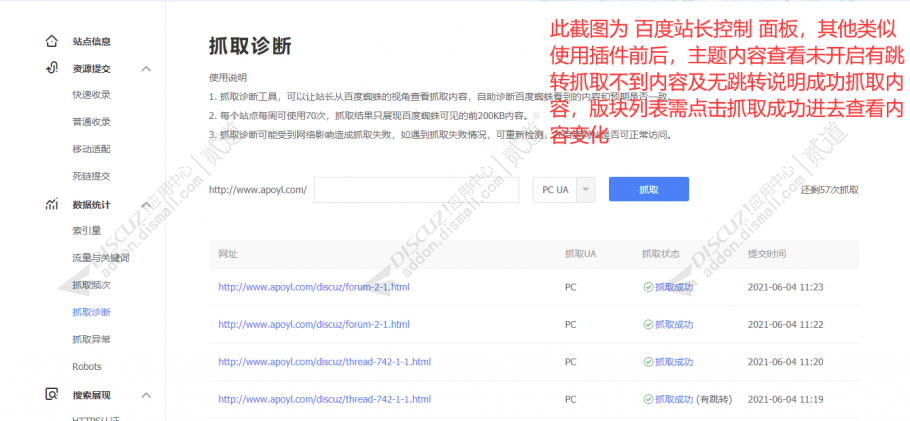Screen dimensions: 910x421
Task: Click the 搜索展现 search icon
Action: coord(52,394)
